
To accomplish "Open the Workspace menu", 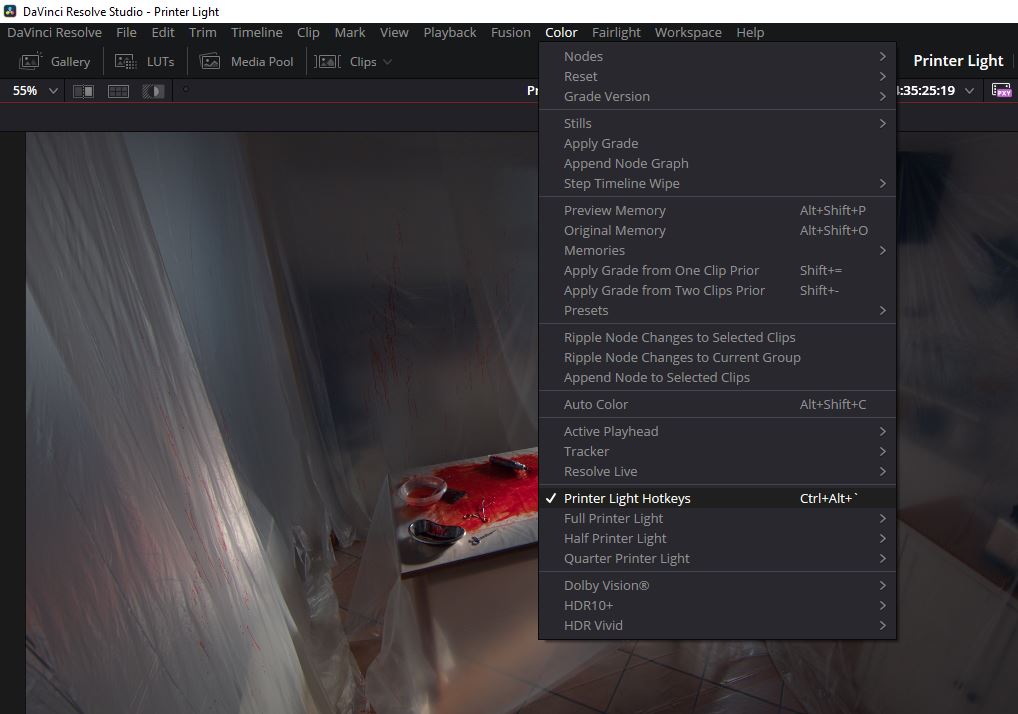I will point(688,32).
